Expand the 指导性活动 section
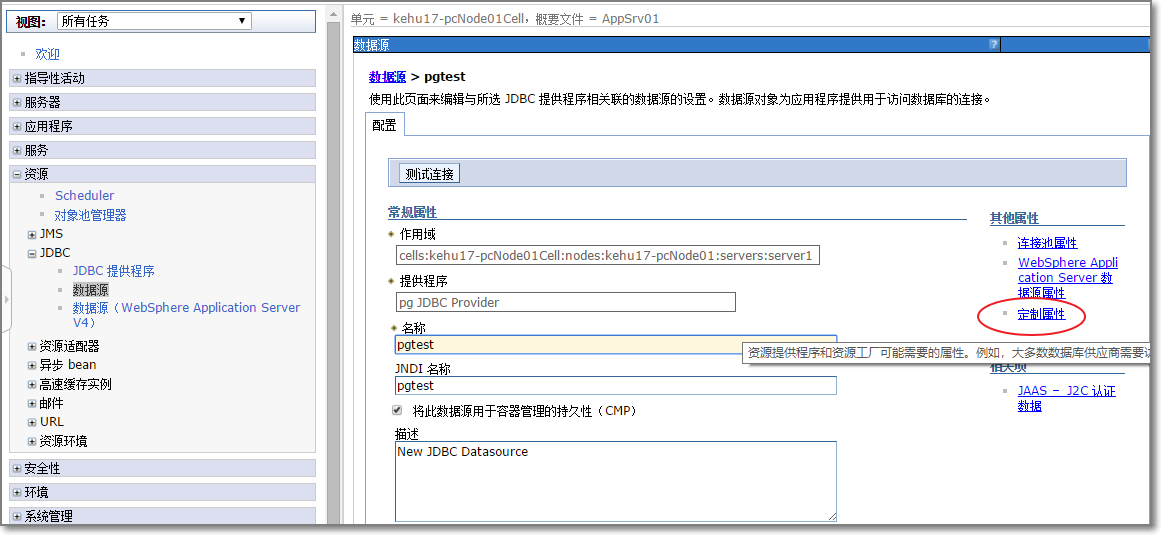 pyautogui.click(x=17, y=78)
